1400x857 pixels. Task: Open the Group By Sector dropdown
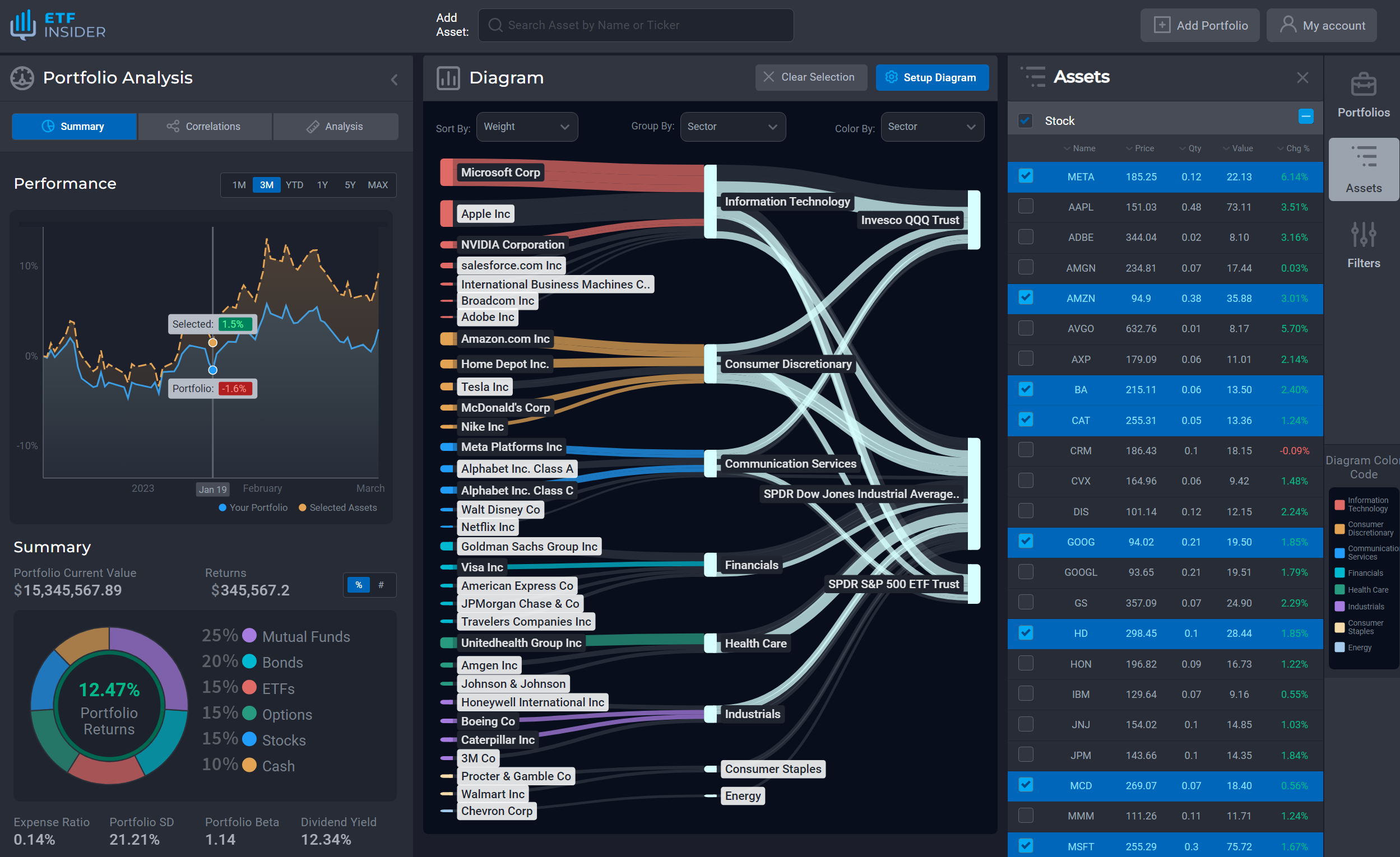732,127
